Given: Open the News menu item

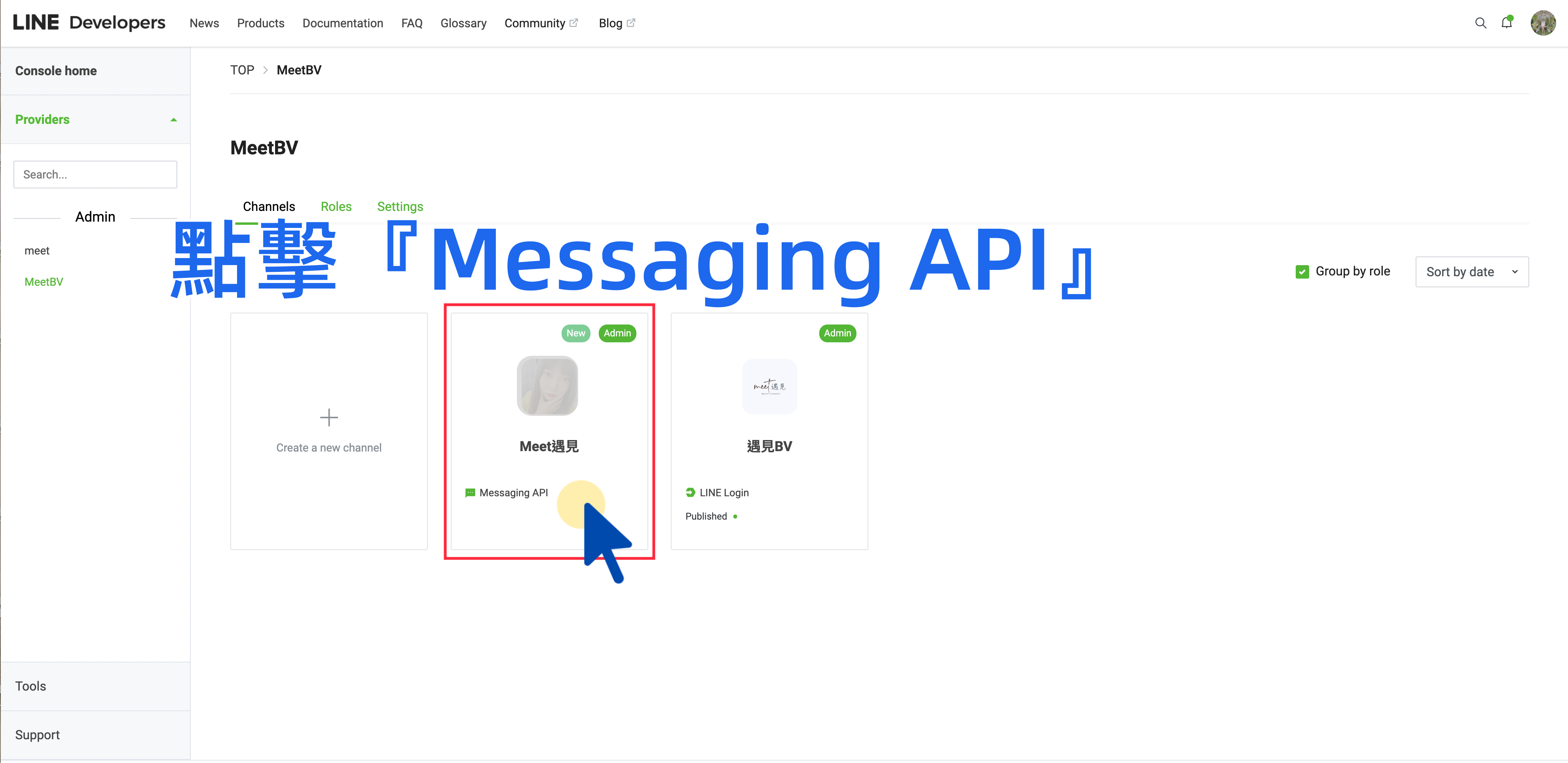Looking at the screenshot, I should (204, 23).
